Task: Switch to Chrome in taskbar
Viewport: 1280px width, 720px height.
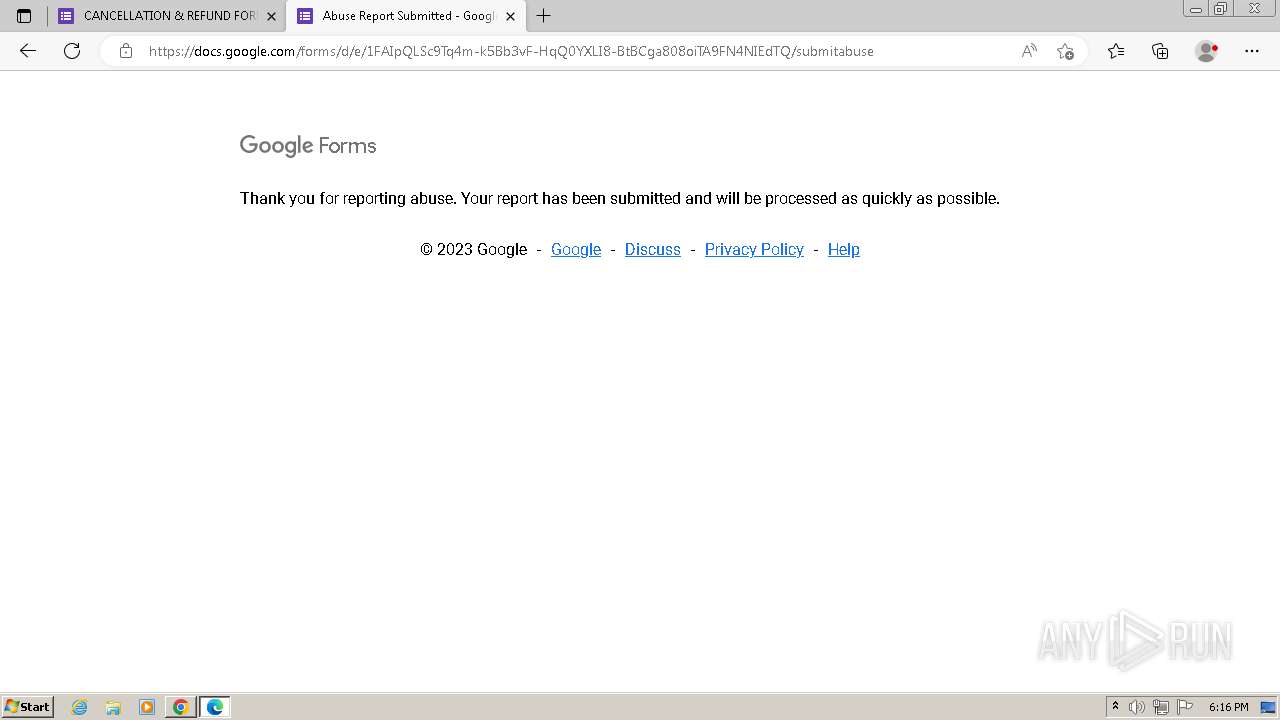Action: pos(181,707)
